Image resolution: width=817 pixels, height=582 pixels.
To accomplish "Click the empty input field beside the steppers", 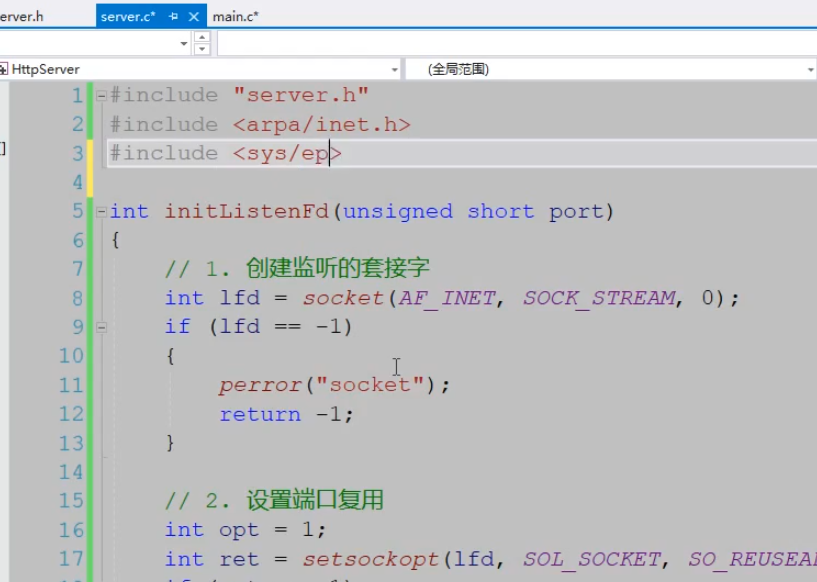I will (517, 43).
